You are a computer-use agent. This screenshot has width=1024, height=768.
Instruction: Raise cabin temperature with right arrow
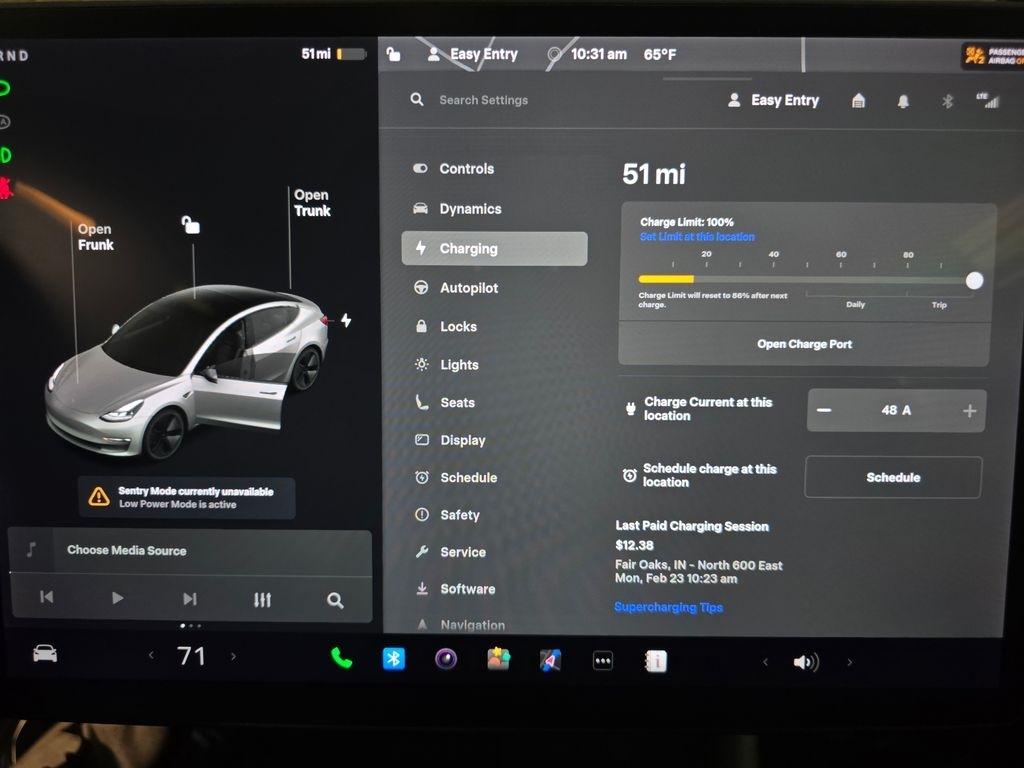[x=234, y=656]
